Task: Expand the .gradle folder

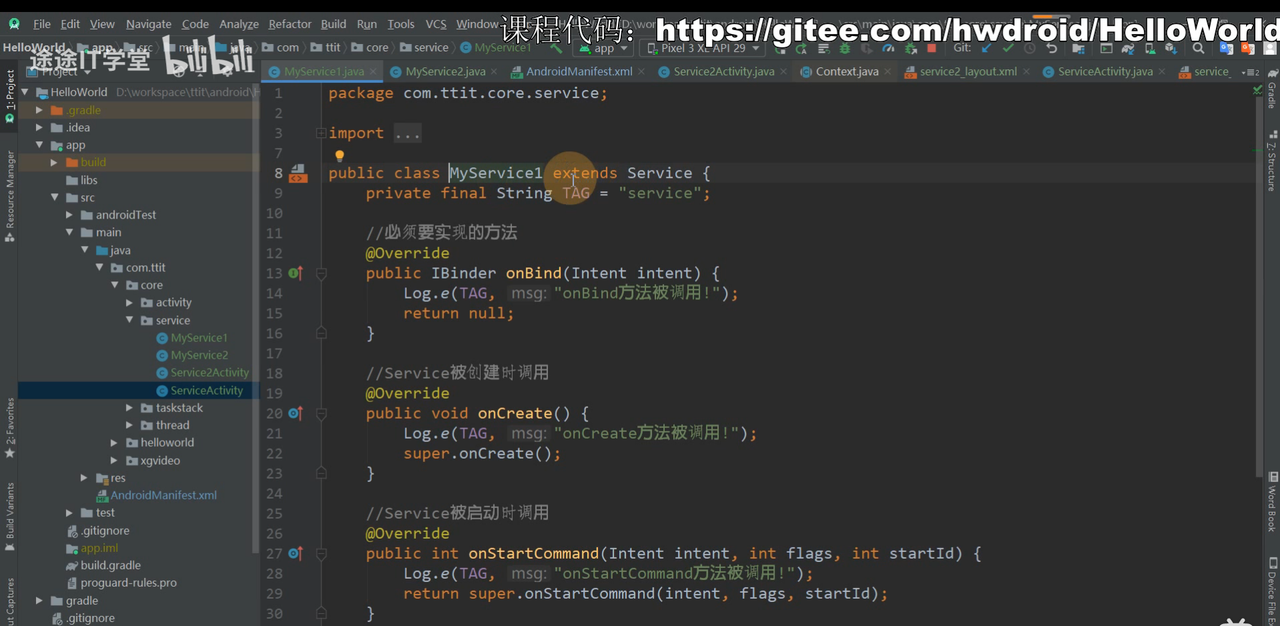Action: [x=40, y=110]
